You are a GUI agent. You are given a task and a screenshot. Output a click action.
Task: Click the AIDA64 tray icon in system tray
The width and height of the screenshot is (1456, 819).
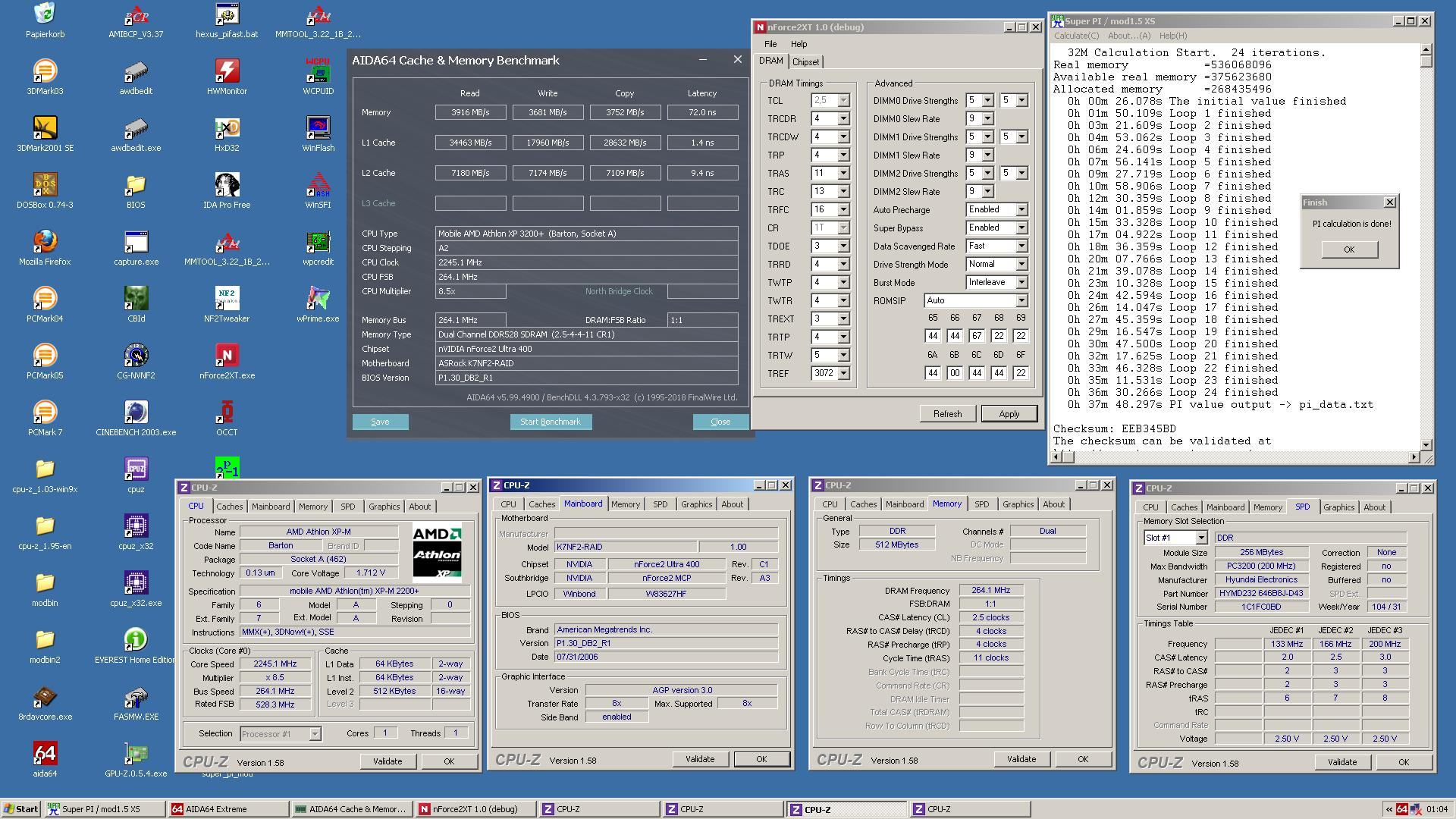click(x=1402, y=809)
